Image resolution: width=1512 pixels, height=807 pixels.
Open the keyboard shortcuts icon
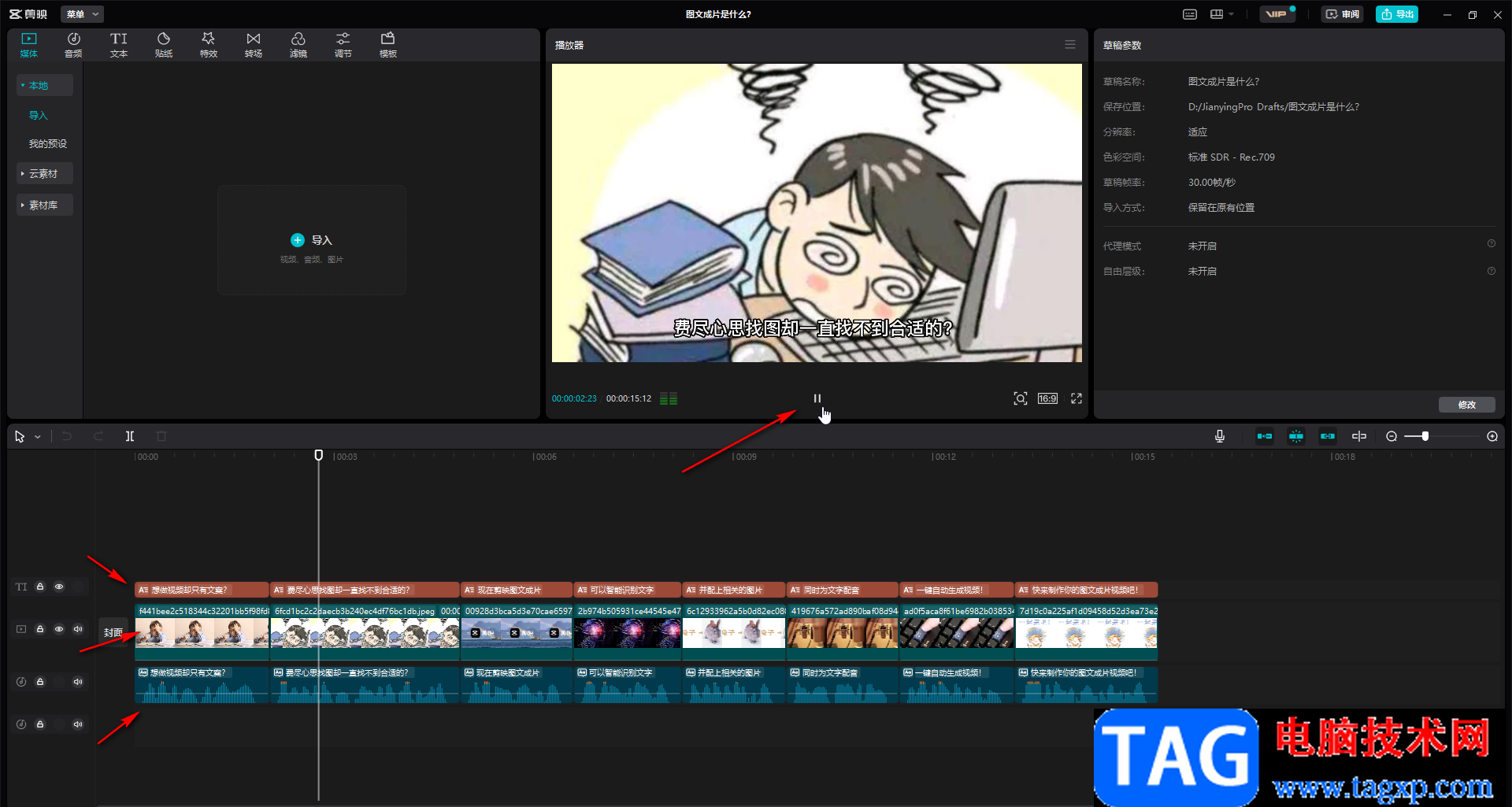click(1190, 14)
